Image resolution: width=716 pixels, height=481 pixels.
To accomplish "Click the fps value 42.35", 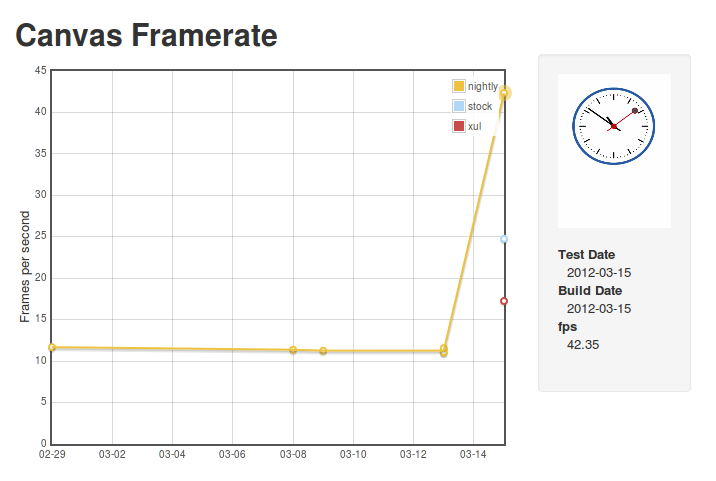I will point(583,345).
